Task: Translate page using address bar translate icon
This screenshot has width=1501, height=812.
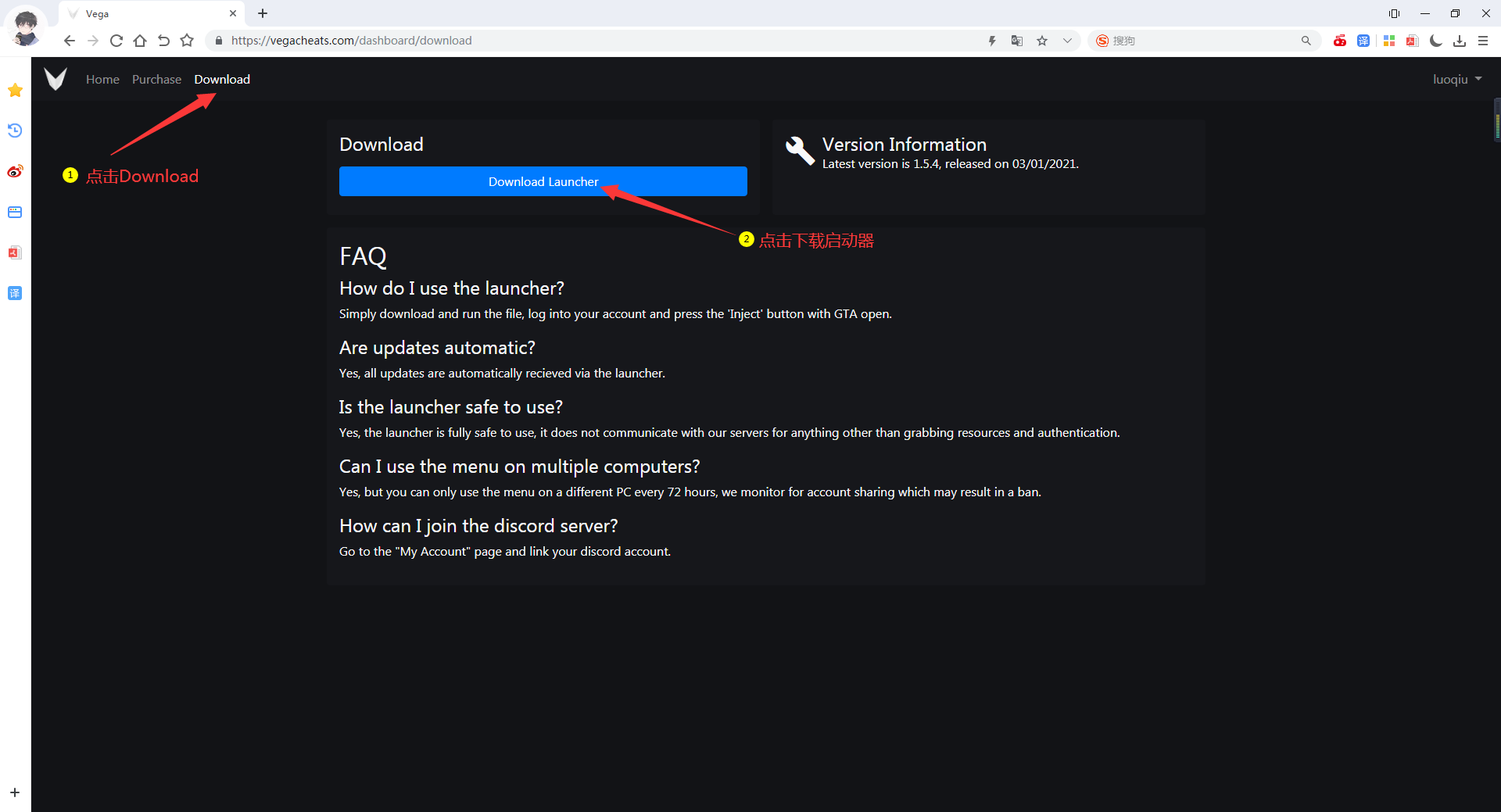Action: click(1017, 41)
